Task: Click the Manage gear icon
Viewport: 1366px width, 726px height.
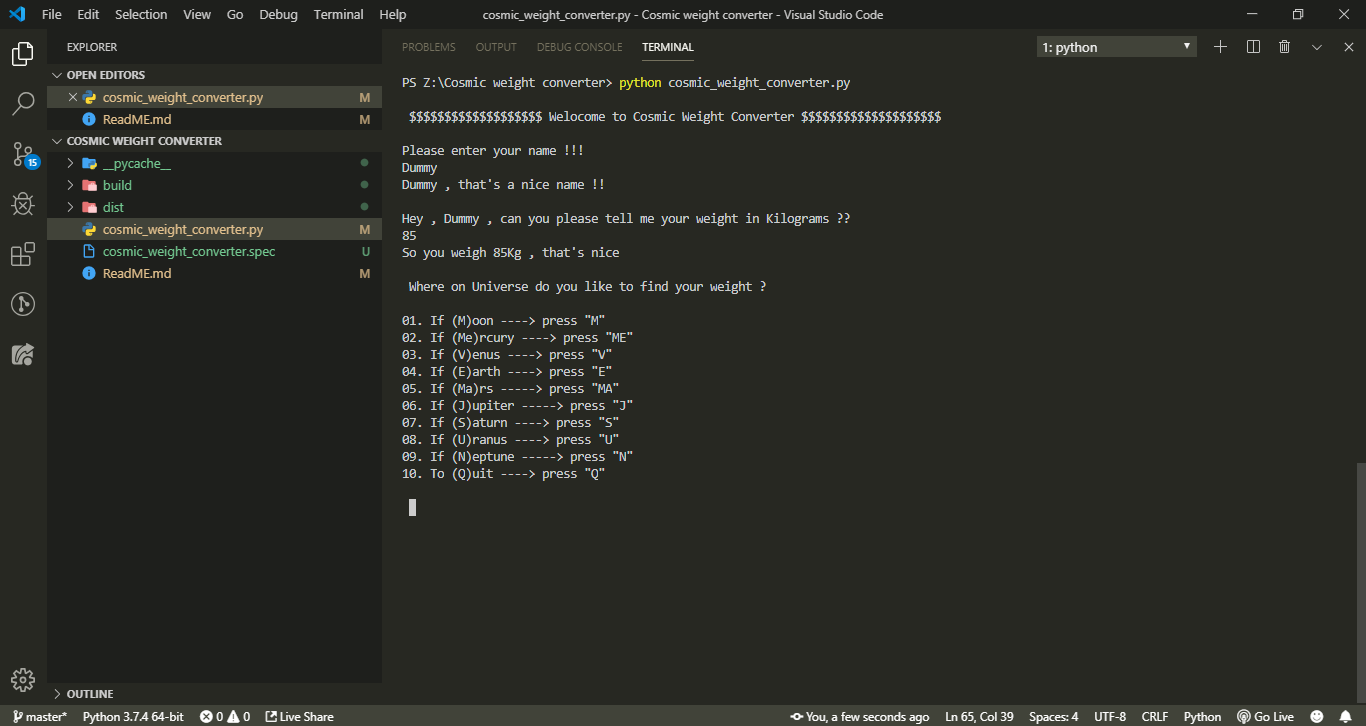Action: pyautogui.click(x=23, y=680)
